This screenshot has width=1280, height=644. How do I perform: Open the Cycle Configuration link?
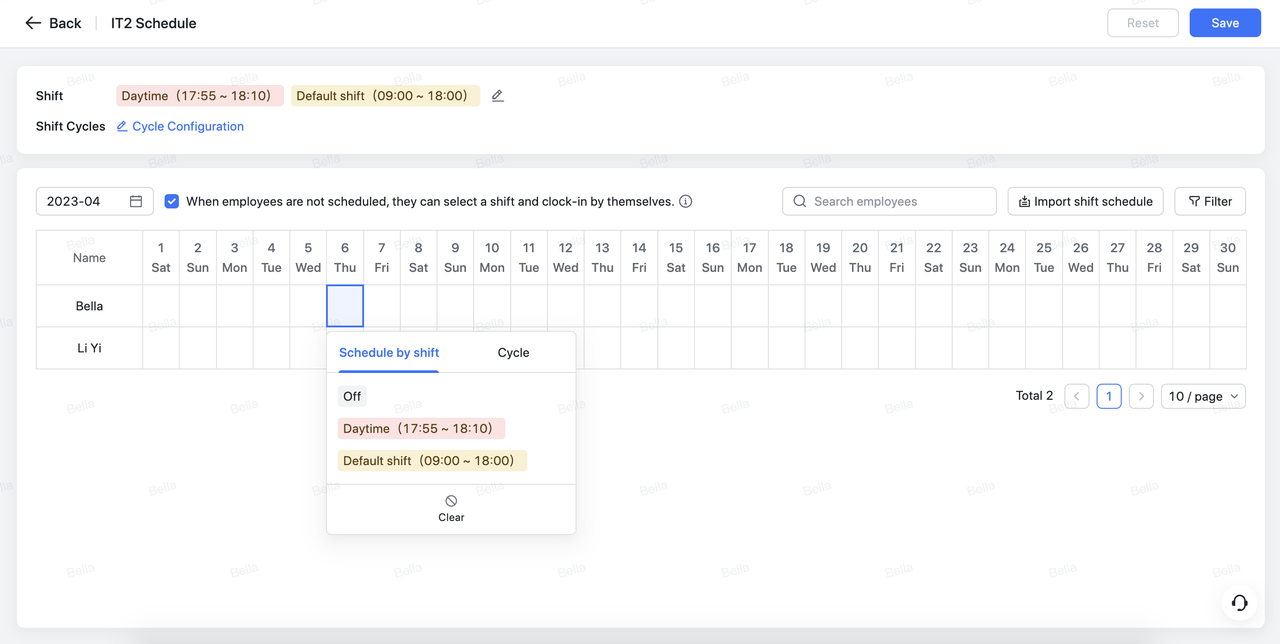pyautogui.click(x=187, y=126)
